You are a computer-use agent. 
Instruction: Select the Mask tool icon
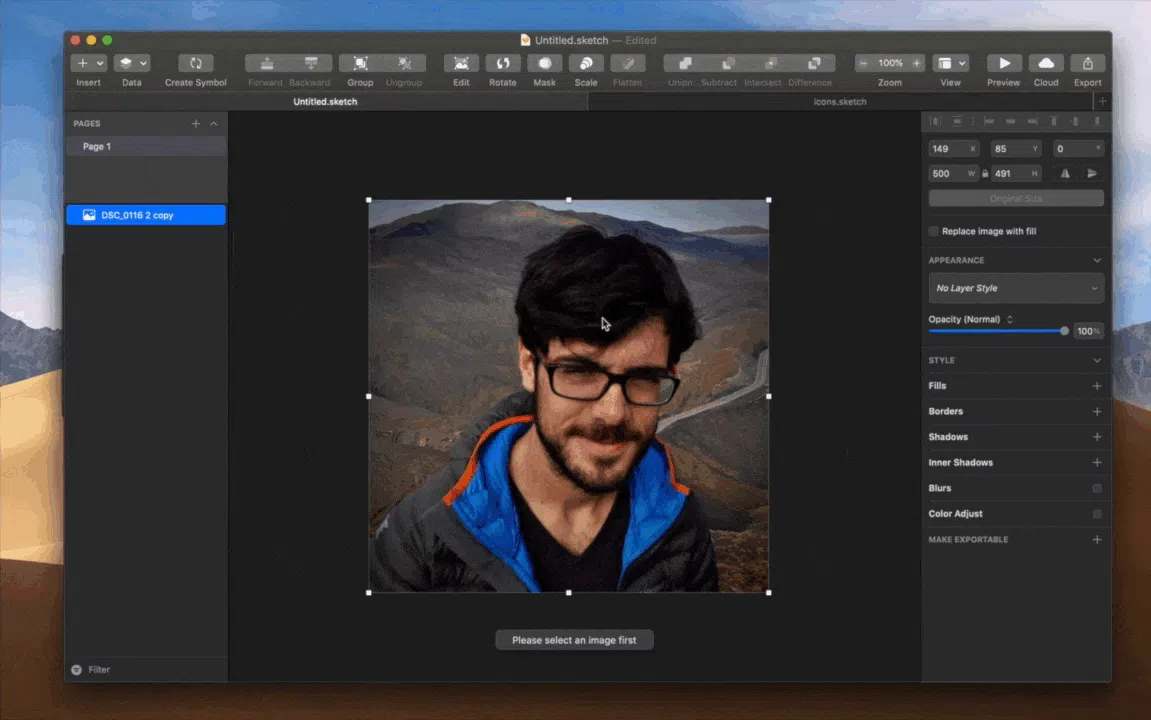pos(545,64)
